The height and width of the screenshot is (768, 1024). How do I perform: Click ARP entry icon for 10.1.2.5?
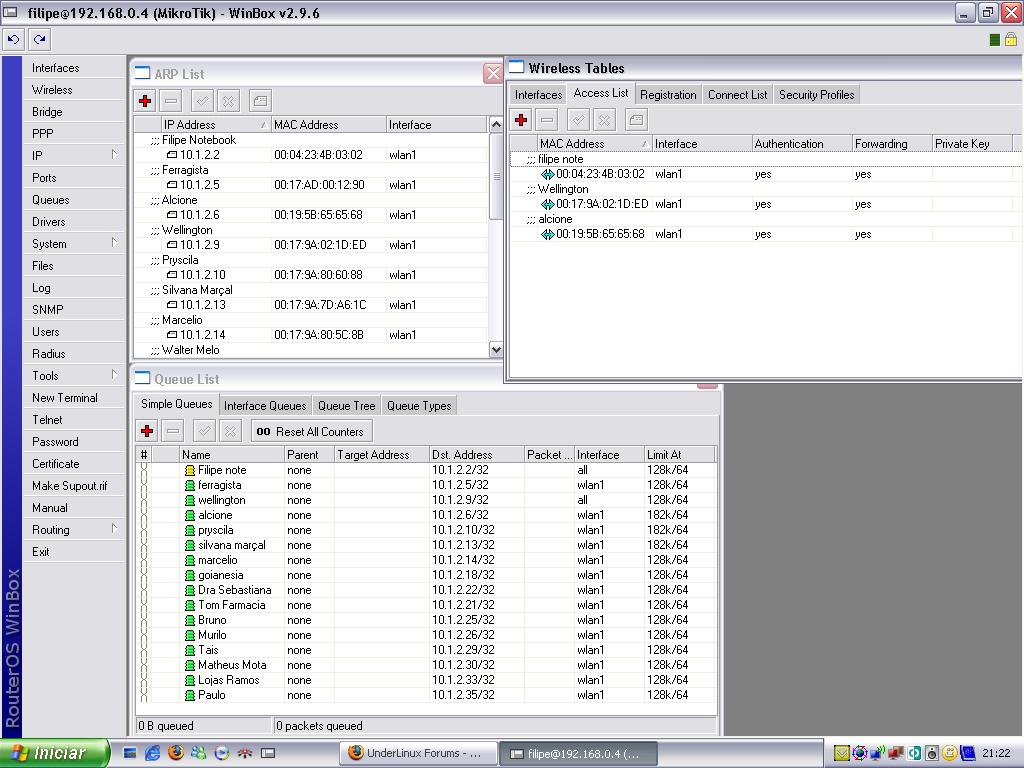[172, 185]
